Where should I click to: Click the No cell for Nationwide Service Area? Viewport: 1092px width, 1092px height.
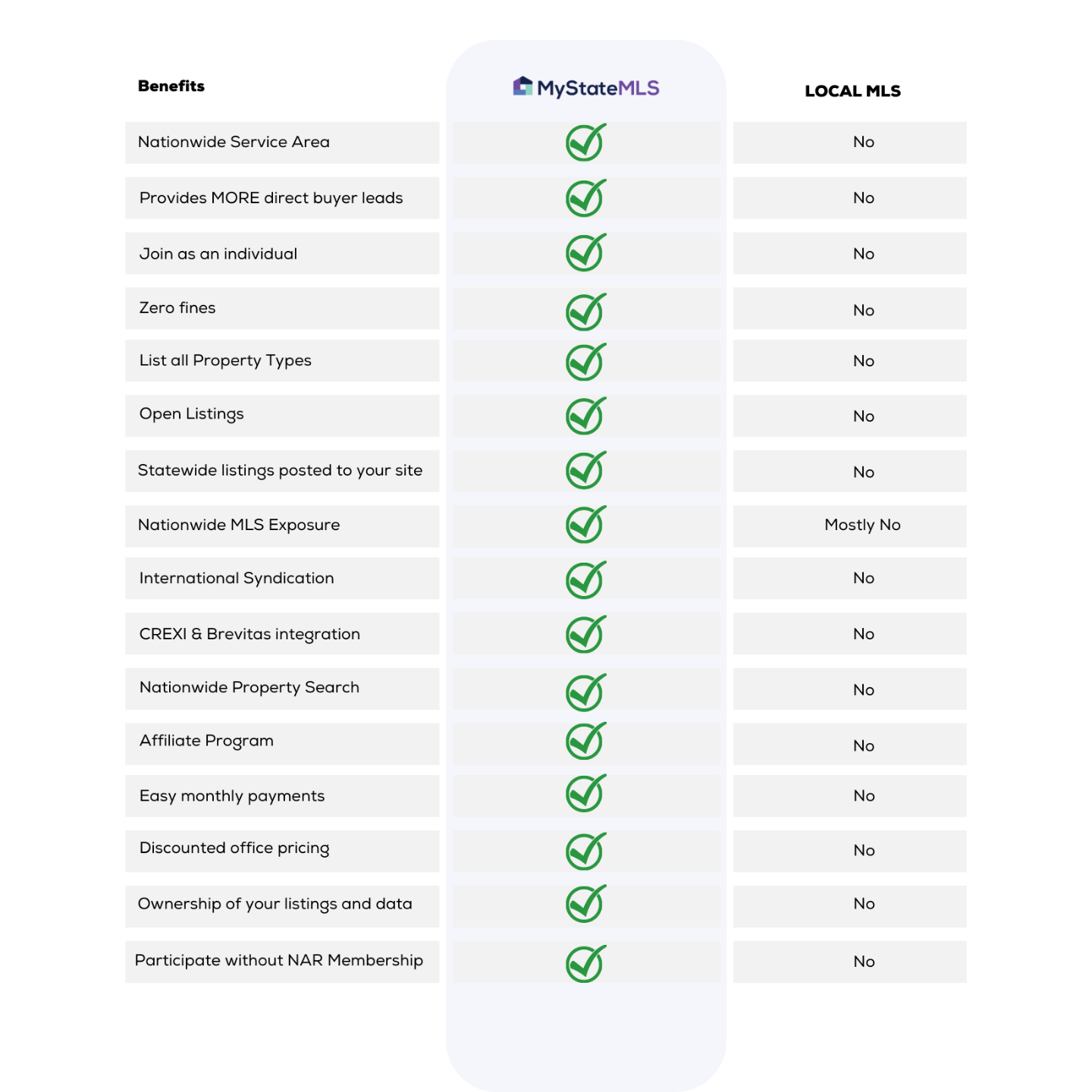(x=863, y=143)
